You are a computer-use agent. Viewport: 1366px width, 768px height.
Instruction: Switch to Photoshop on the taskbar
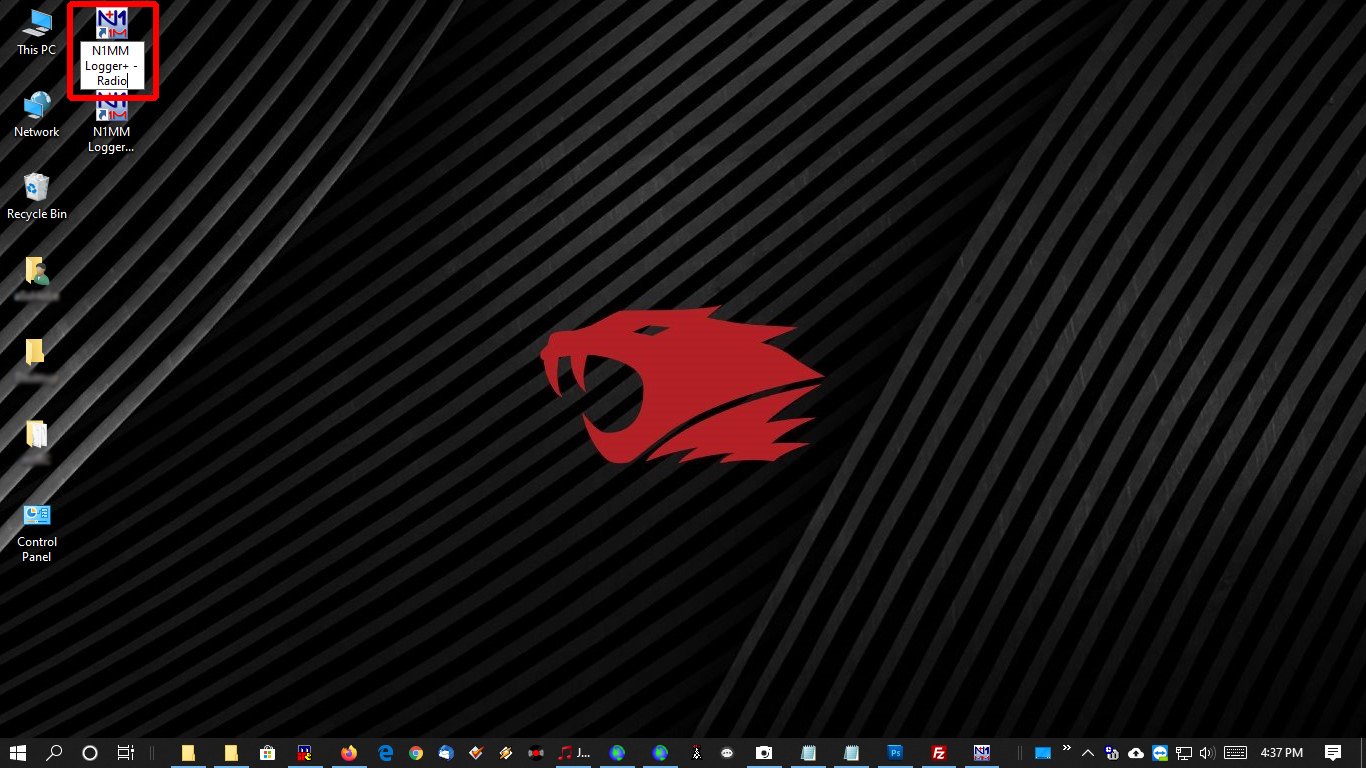pyautogui.click(x=896, y=753)
